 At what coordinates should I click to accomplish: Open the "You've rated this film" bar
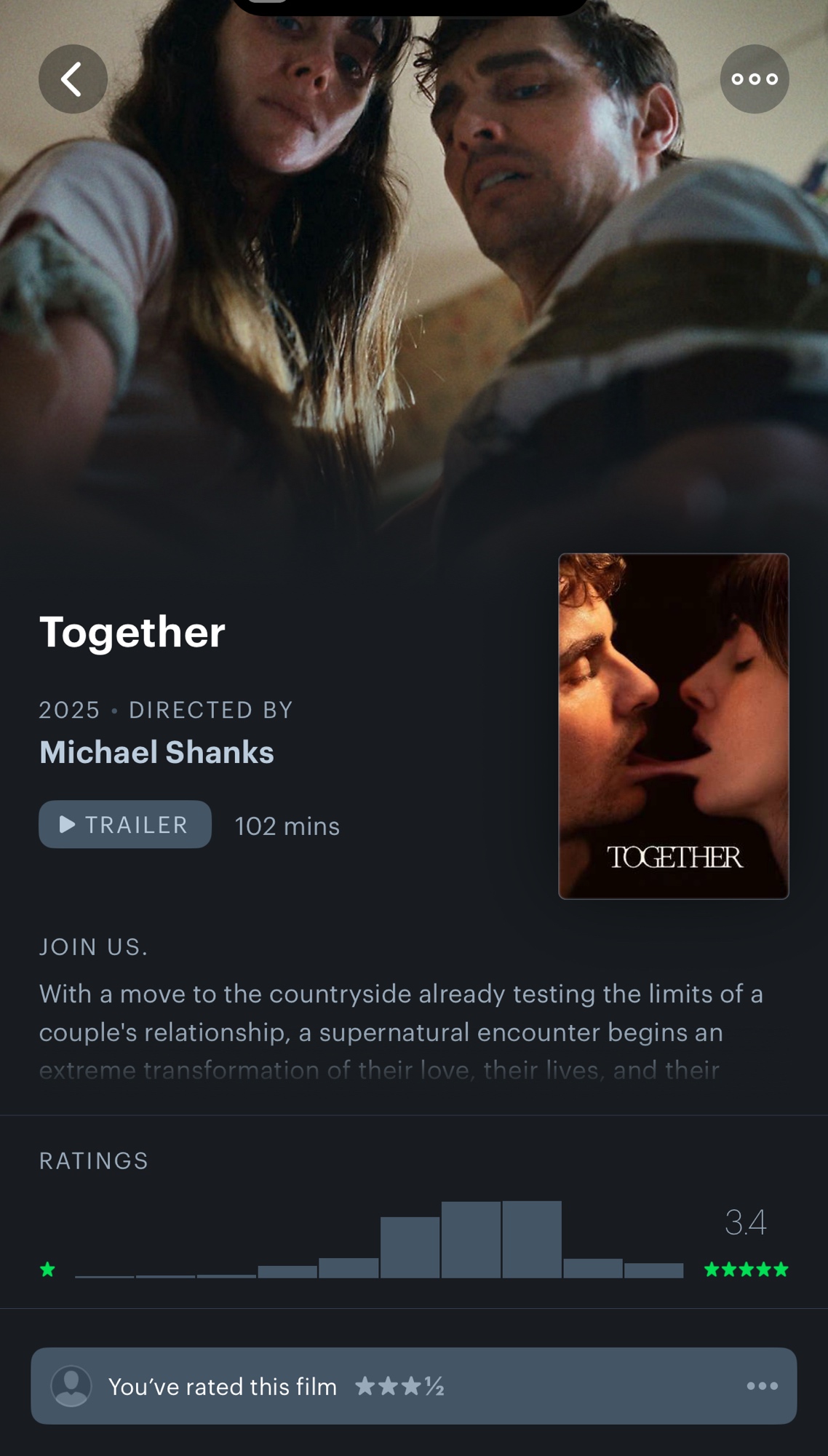pyautogui.click(x=414, y=1386)
